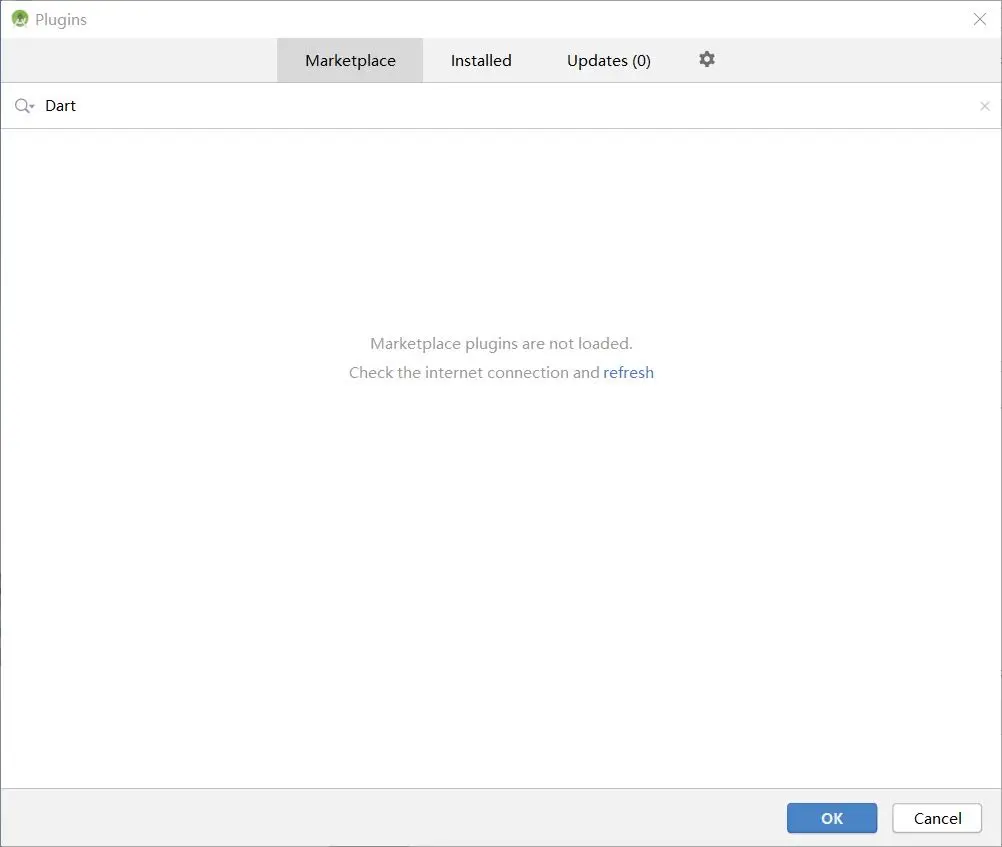Image resolution: width=1002 pixels, height=847 pixels.
Task: Open the plugin settings gear menu
Action: point(707,59)
